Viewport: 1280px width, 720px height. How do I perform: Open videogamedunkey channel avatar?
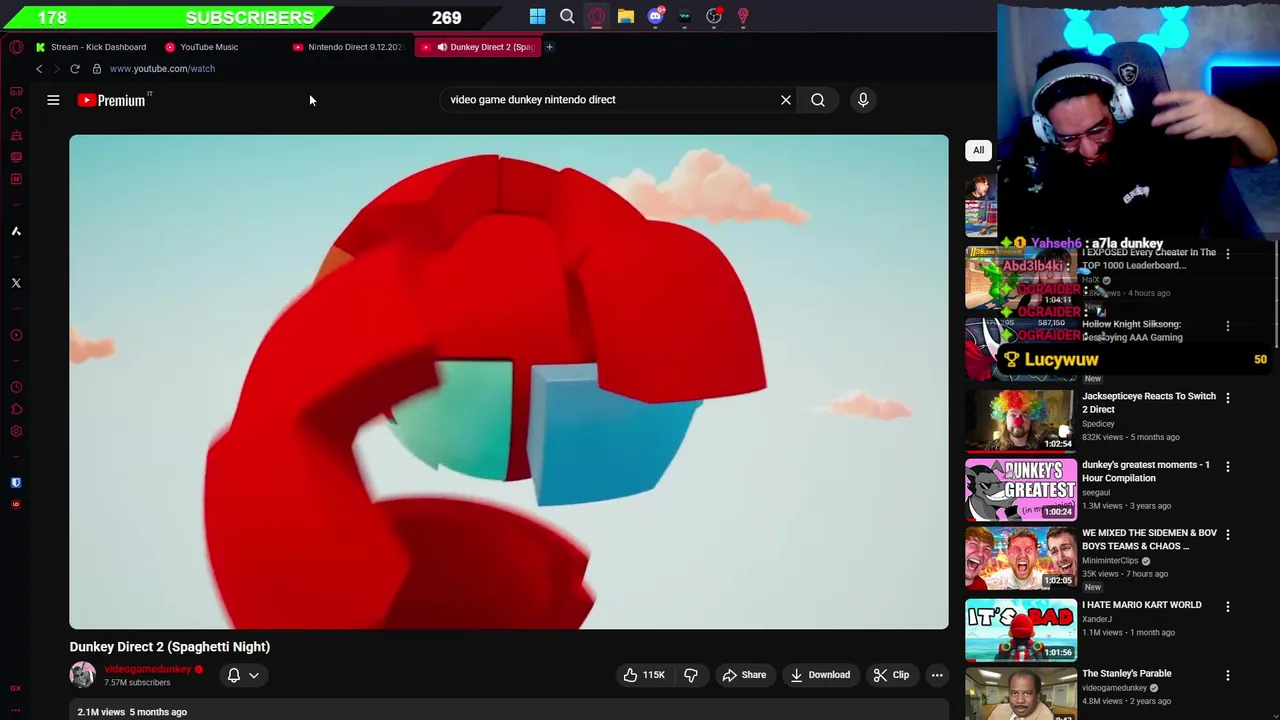[82, 675]
